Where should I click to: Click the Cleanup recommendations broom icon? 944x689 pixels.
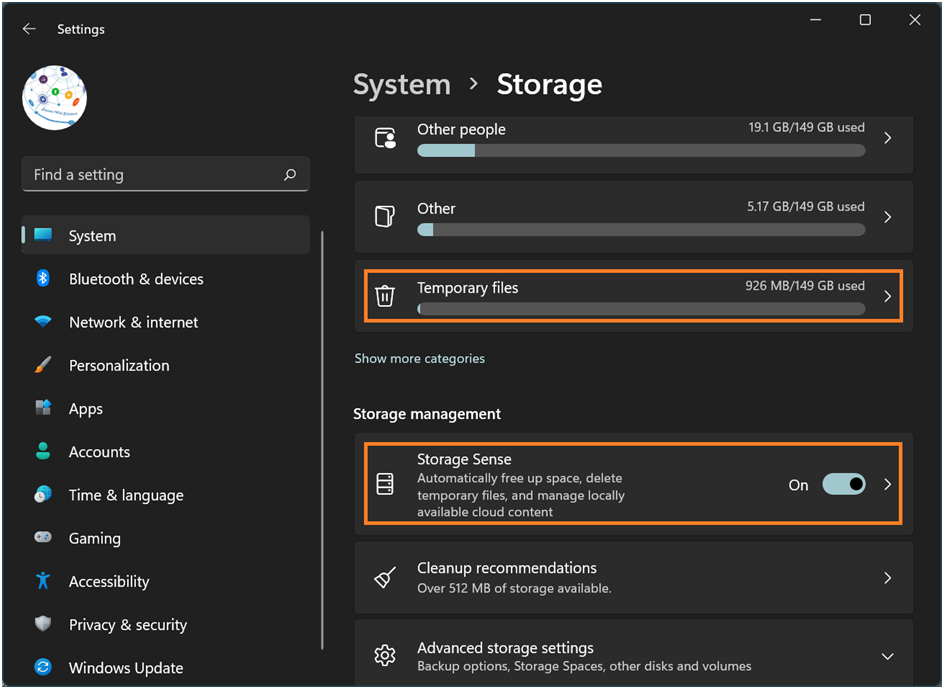click(x=385, y=577)
